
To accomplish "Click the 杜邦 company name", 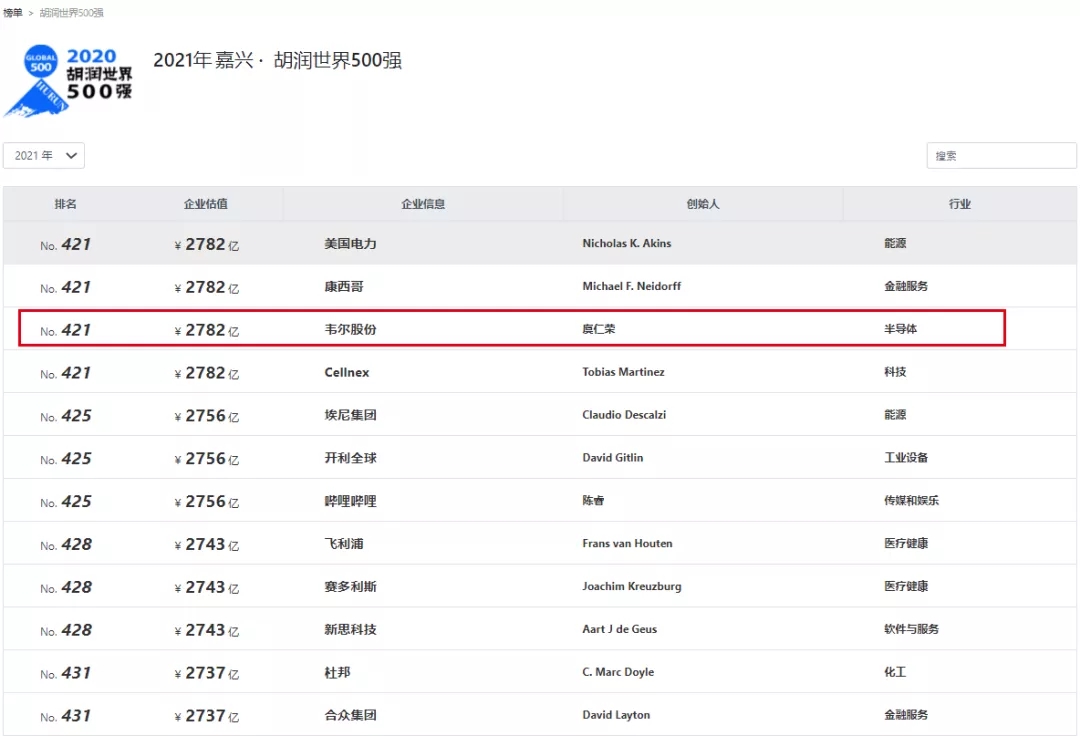I will tap(337, 673).
